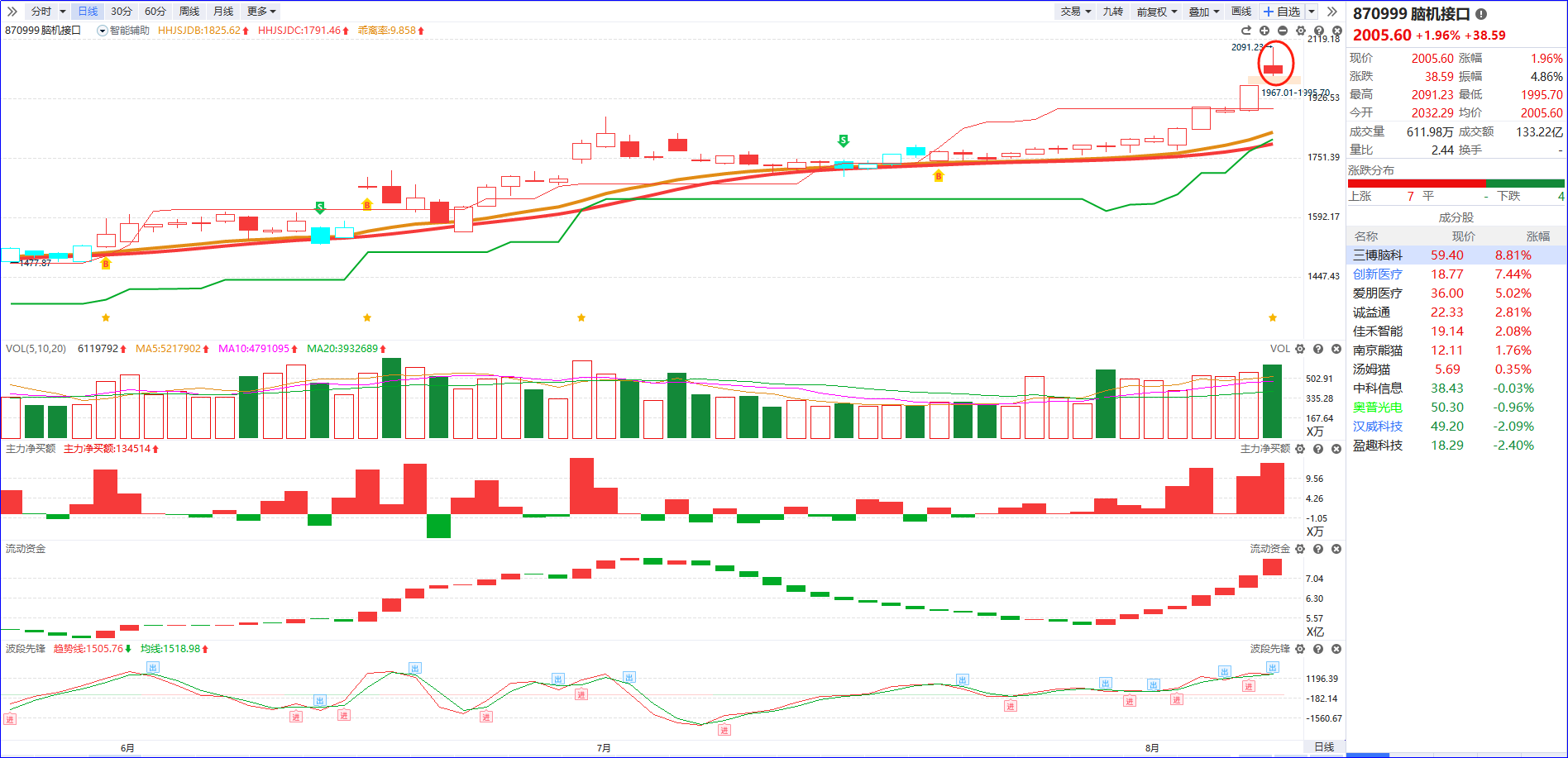This screenshot has height=758, width=1568.
Task: Open 主力净买额 panel help icon
Action: (1318, 449)
